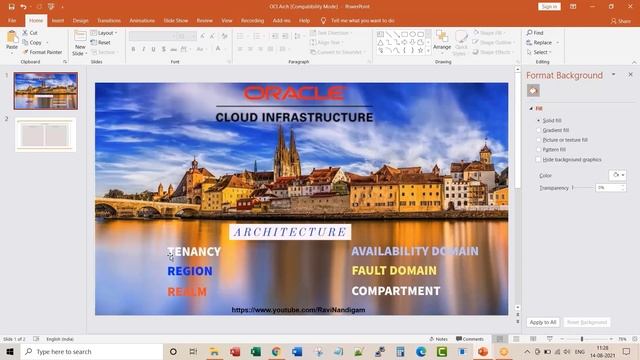This screenshot has height=360, width=640.
Task: Switch to the Insert tab
Action: point(58,20)
